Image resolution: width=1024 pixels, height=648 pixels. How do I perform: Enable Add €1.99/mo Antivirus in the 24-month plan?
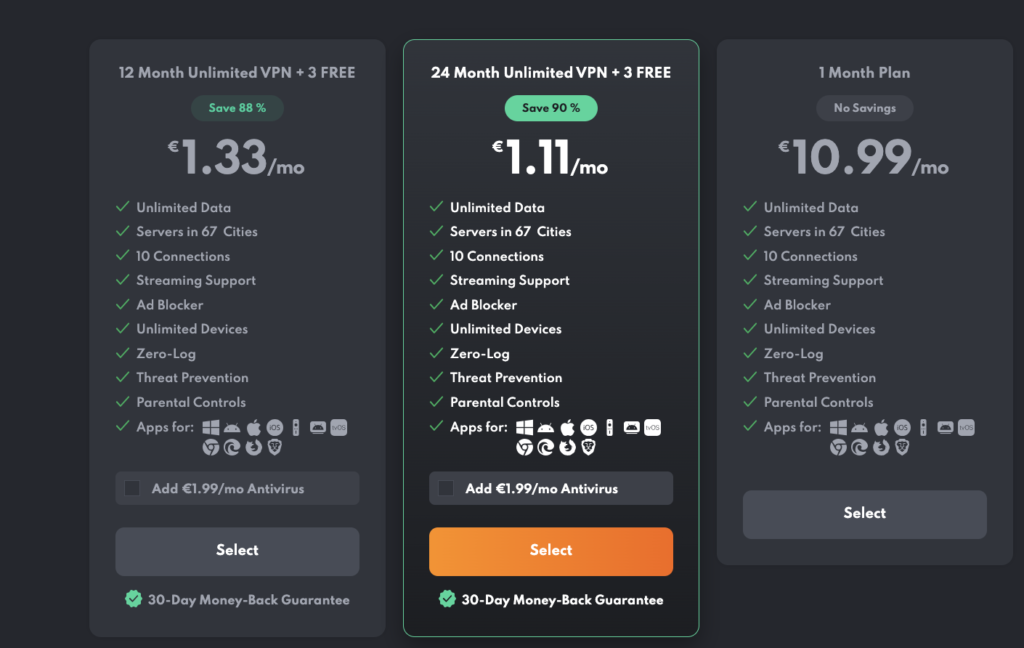pos(446,488)
